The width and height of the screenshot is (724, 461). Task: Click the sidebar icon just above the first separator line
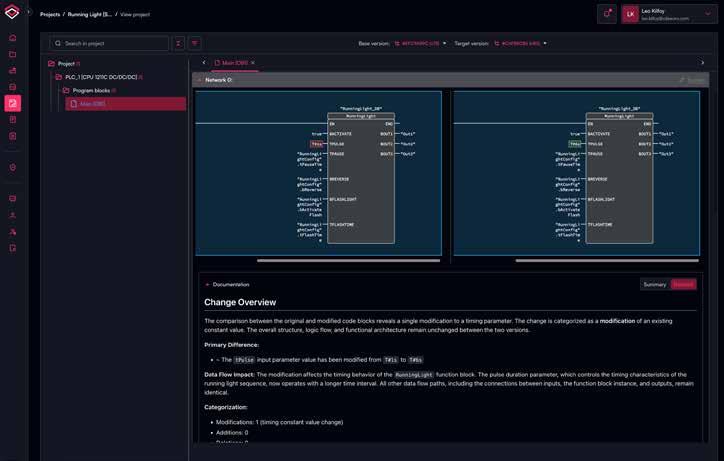pyautogui.click(x=12, y=136)
